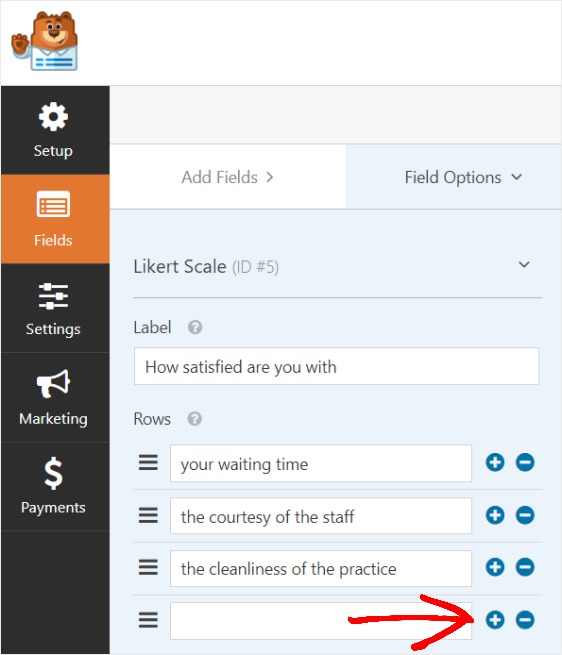
Task: Remove the 'your waiting time' row
Action: [525, 462]
